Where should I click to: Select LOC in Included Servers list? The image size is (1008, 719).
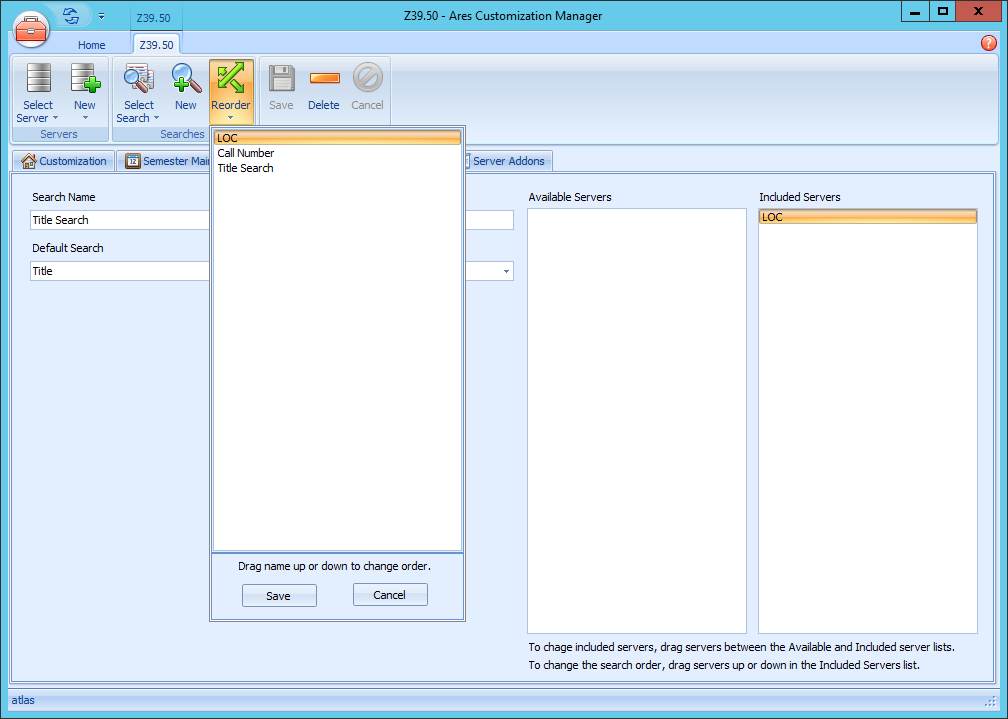[867, 217]
